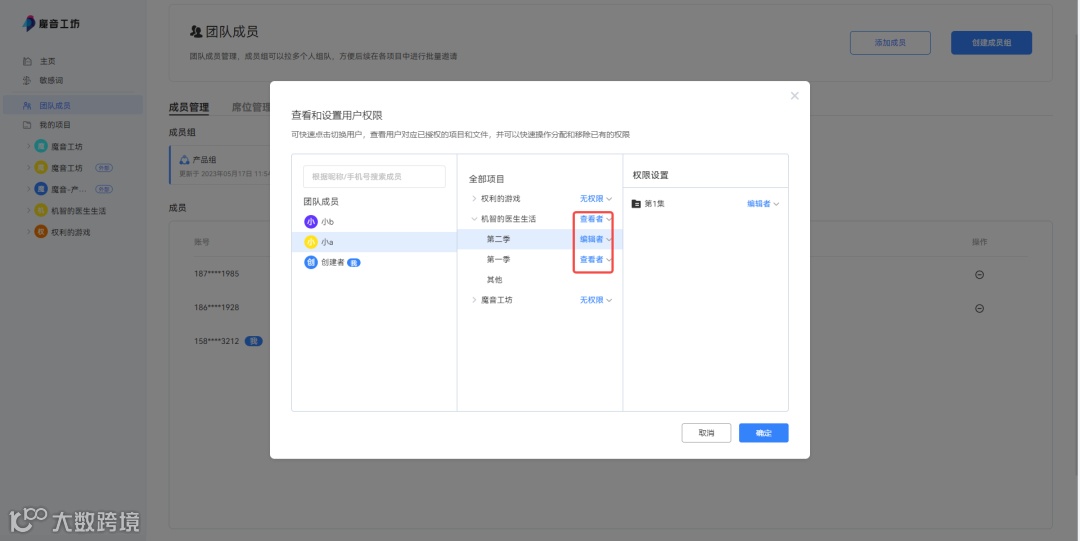Expand sidebar 魔音-产… project
Image resolution: width=1080 pixels, height=541 pixels.
pos(28,189)
